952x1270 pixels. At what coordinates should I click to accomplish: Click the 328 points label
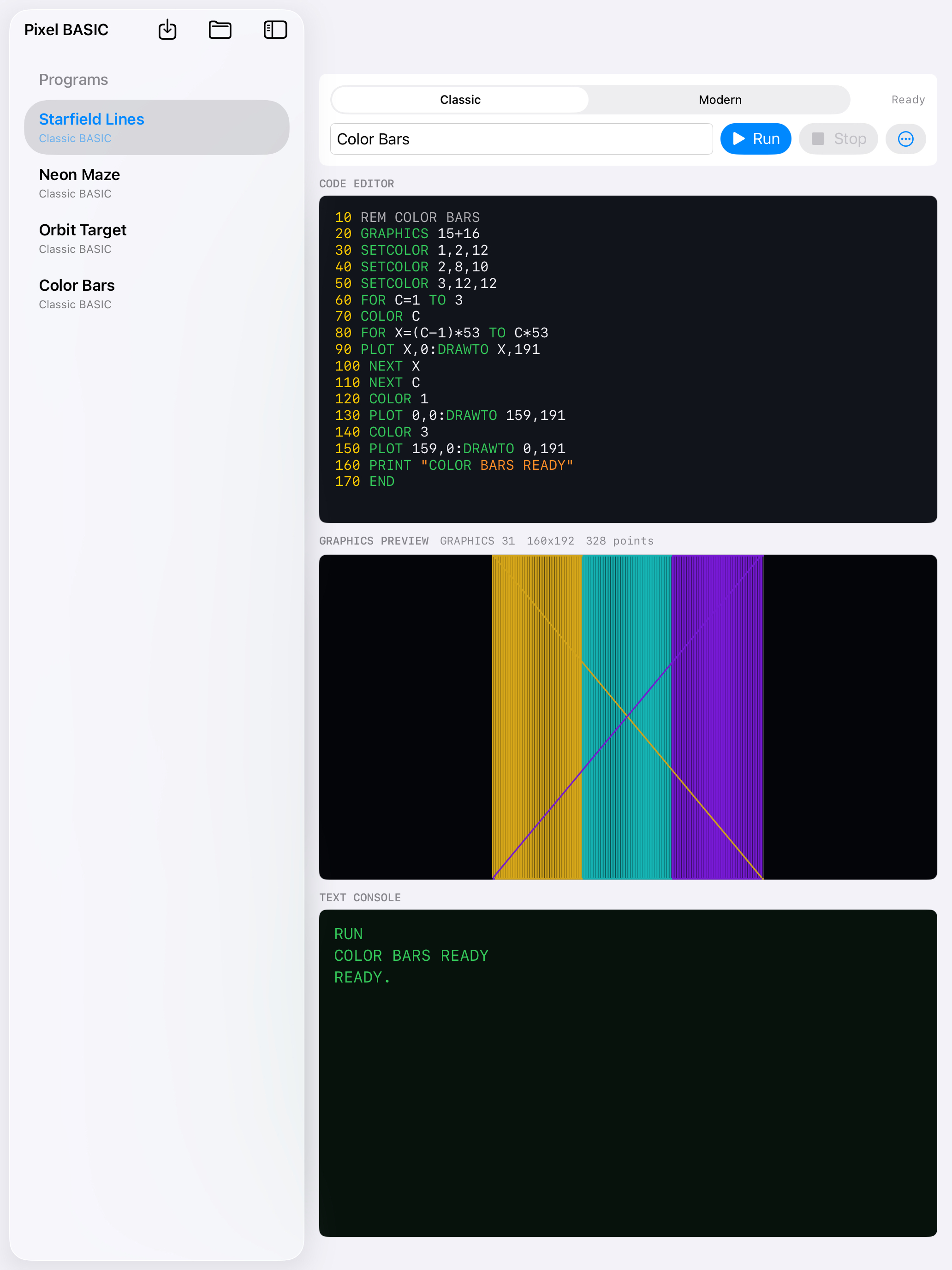pyautogui.click(x=619, y=541)
